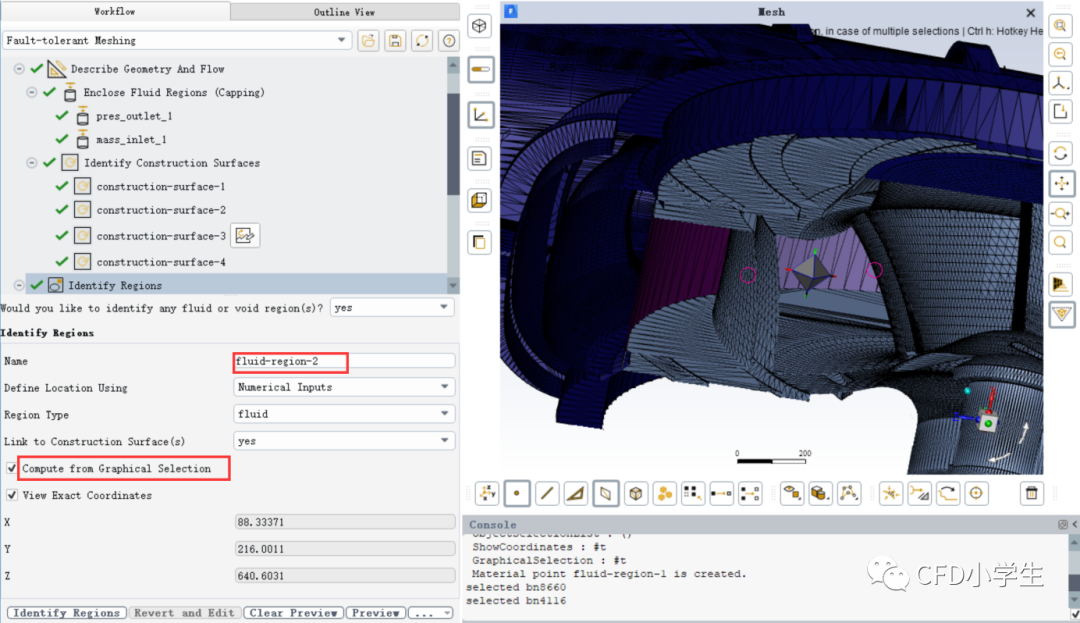Select construction-surface-4 in workflow tree
This screenshot has width=1080, height=623.
pyautogui.click(x=160, y=262)
